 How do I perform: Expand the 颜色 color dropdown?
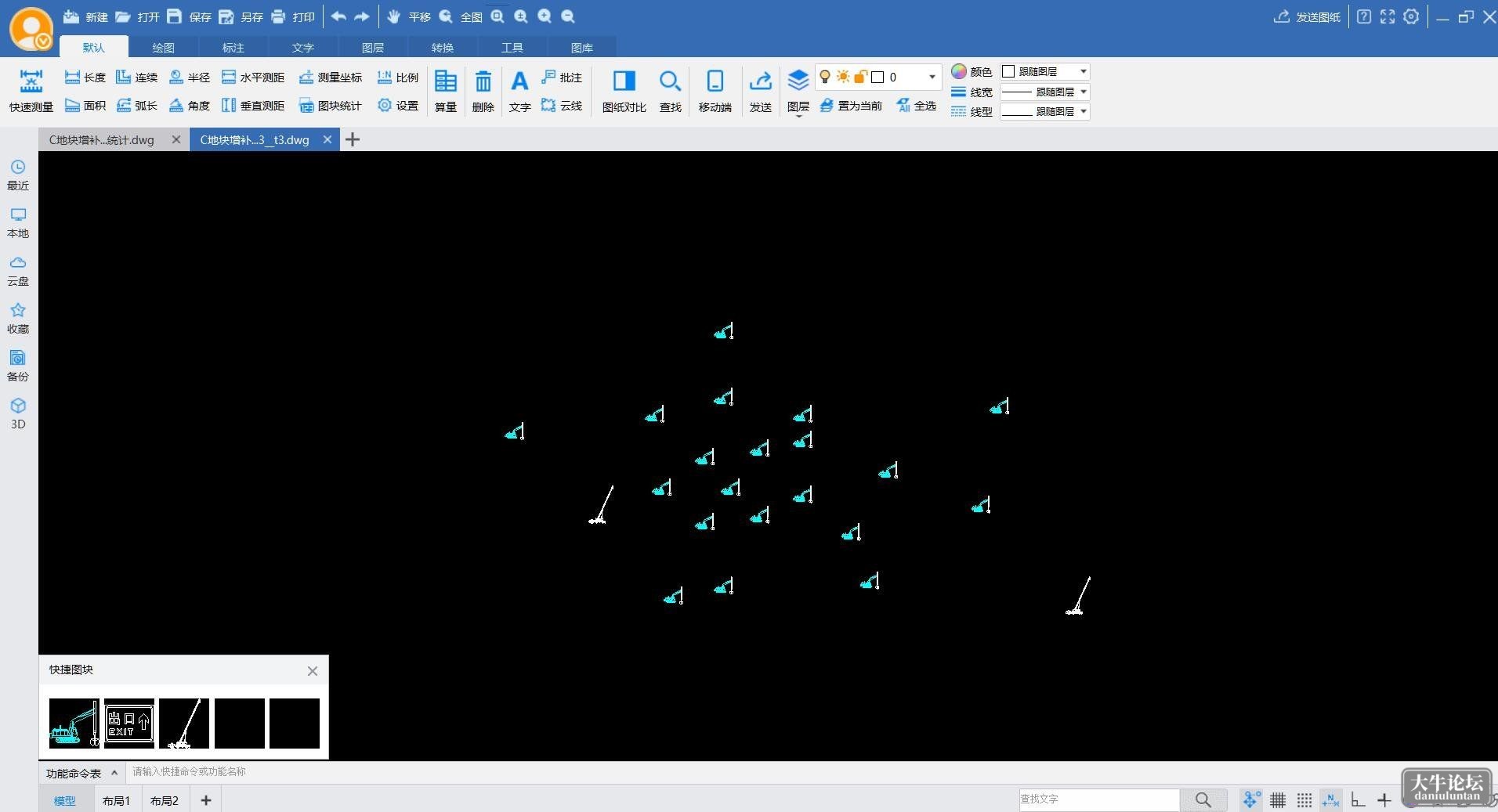pyautogui.click(x=1044, y=71)
